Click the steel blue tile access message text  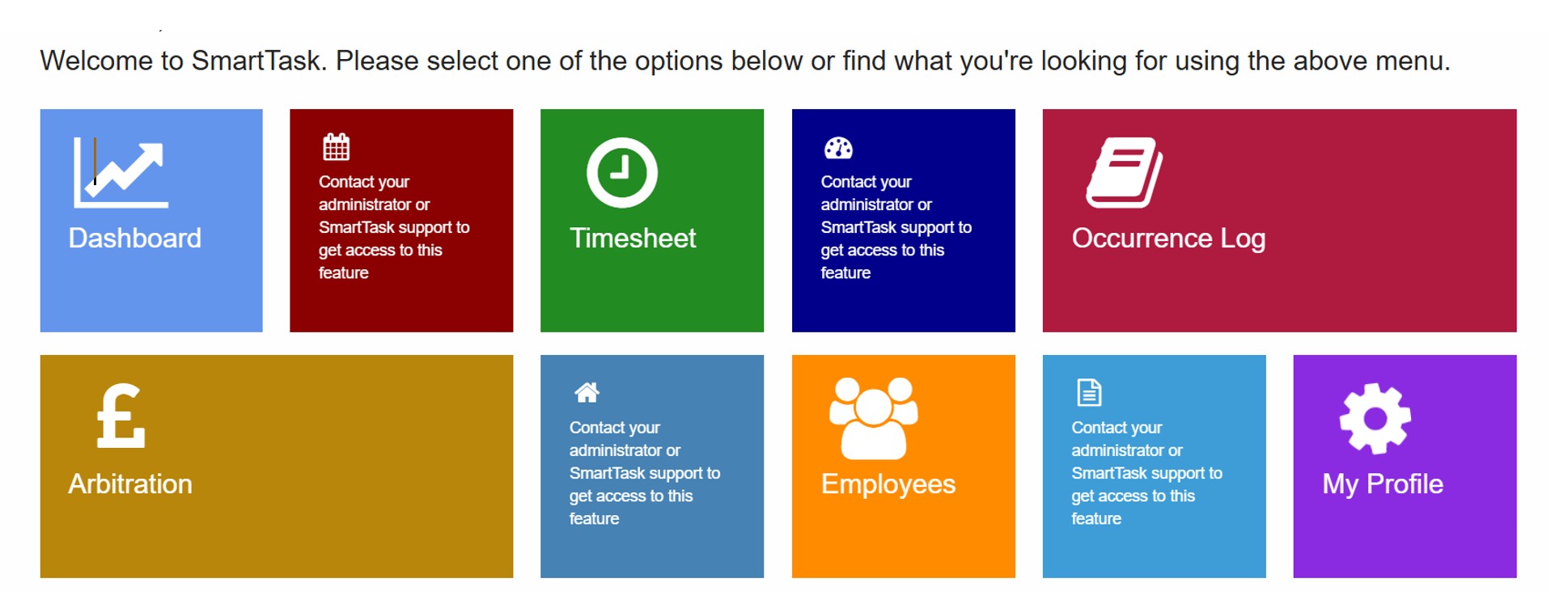point(644,473)
